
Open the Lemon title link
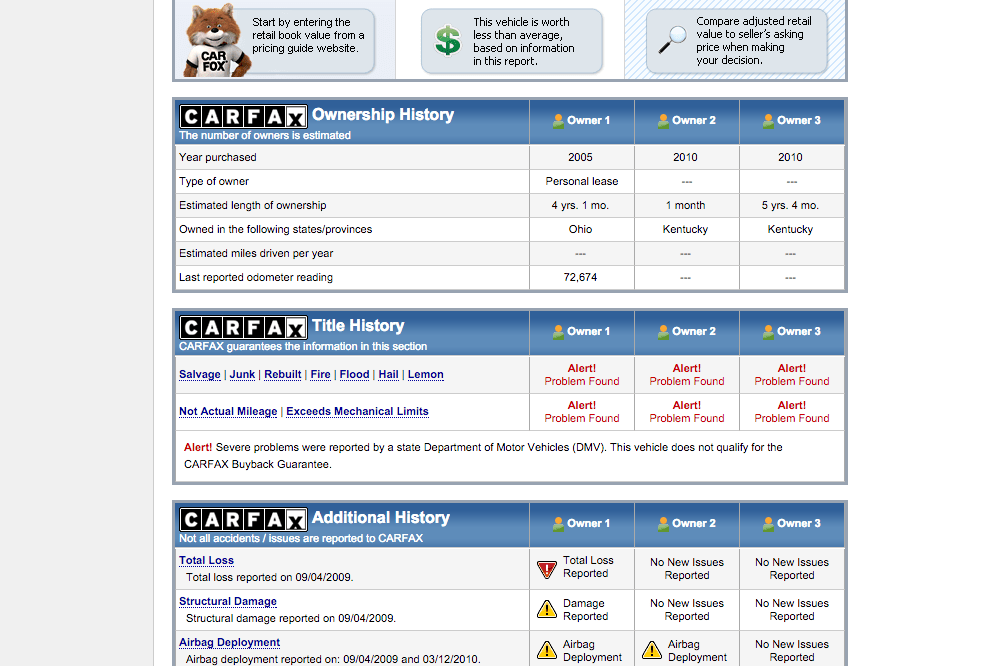[425, 374]
